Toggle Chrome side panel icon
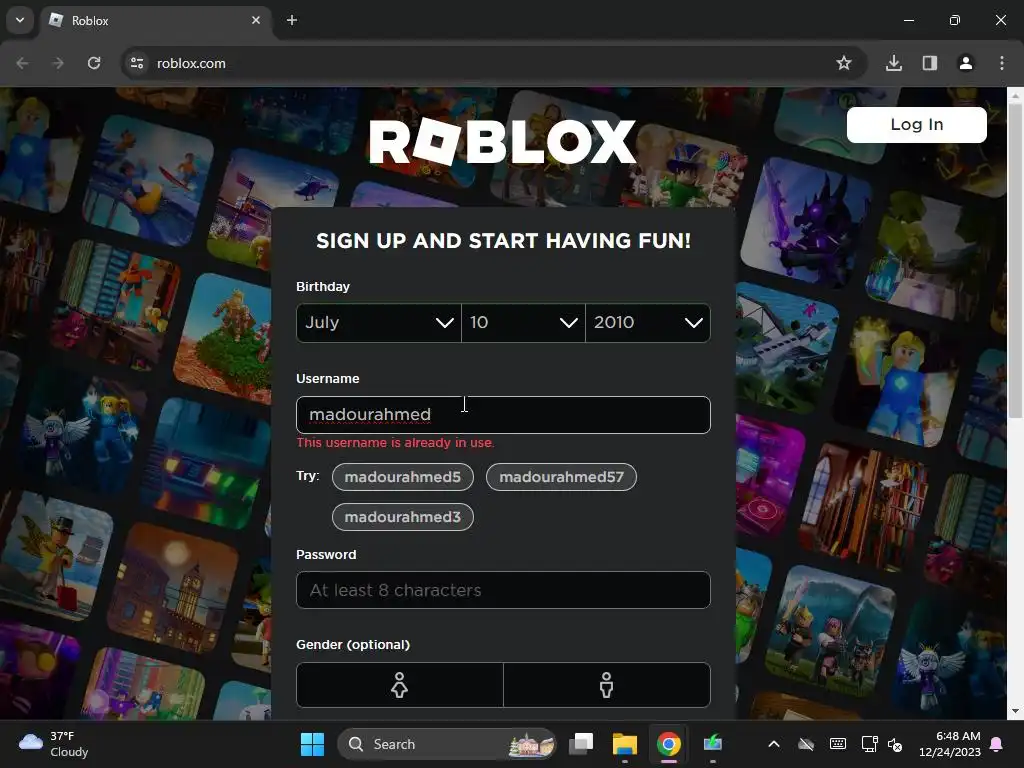Viewport: 1024px width, 768px height. 930,63
